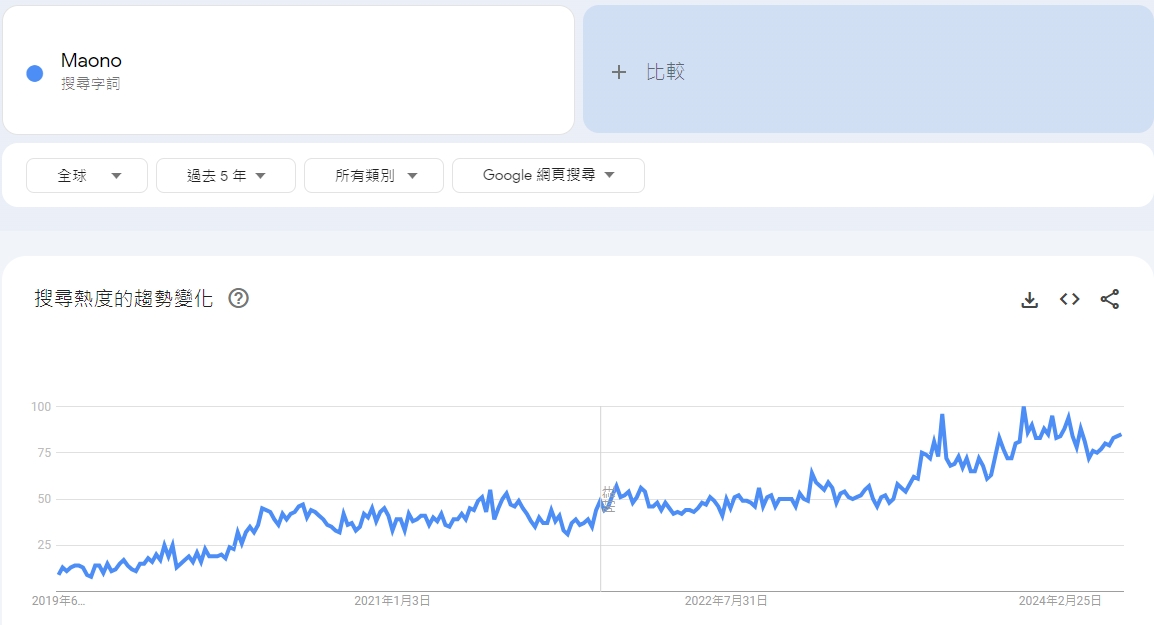Click the truncated 2019年6… axis label
The image size is (1154, 625).
(58, 601)
